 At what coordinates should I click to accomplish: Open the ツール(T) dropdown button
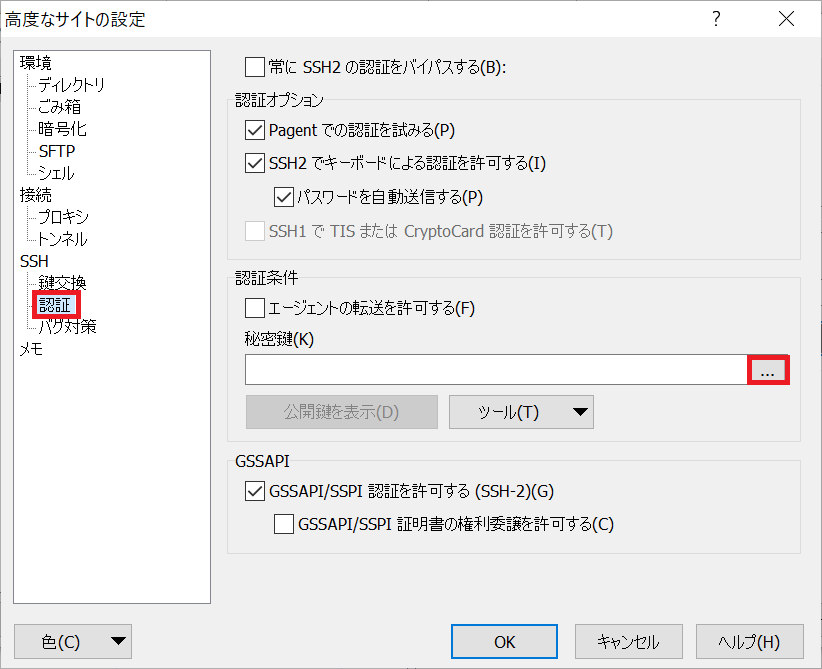pyautogui.click(x=521, y=412)
